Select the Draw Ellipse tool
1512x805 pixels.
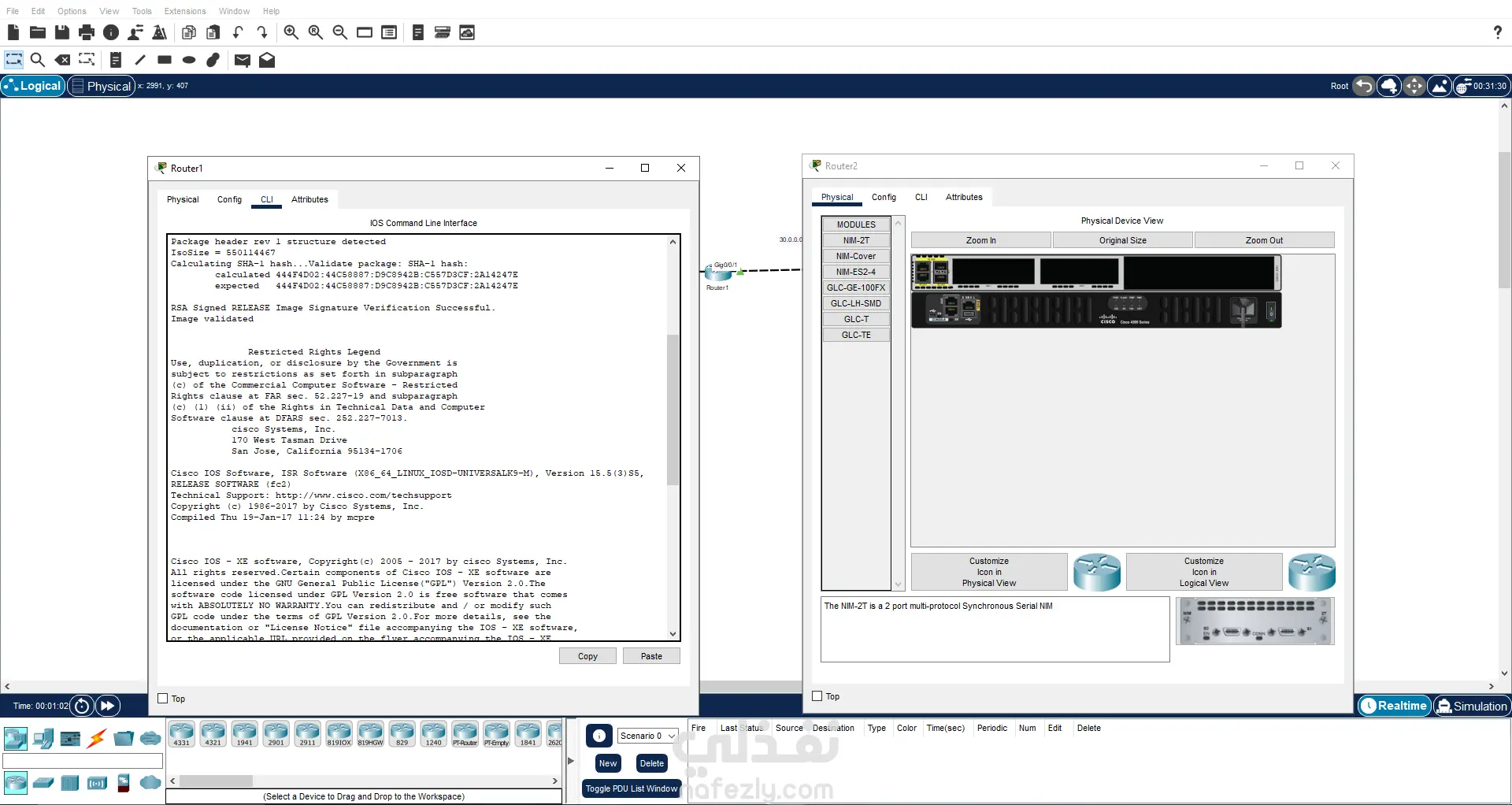pyautogui.click(x=189, y=60)
